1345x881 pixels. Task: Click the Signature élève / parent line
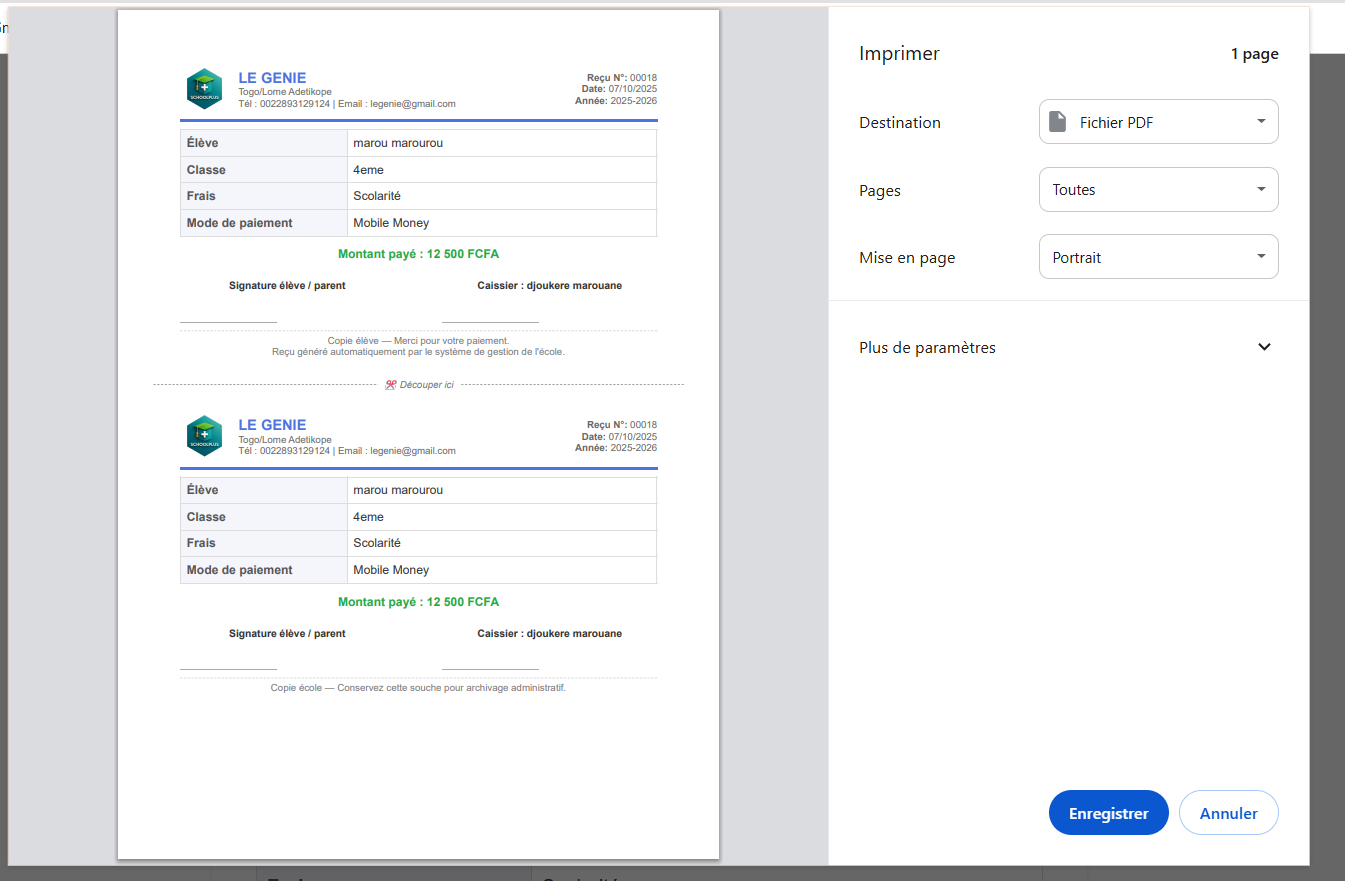287,285
